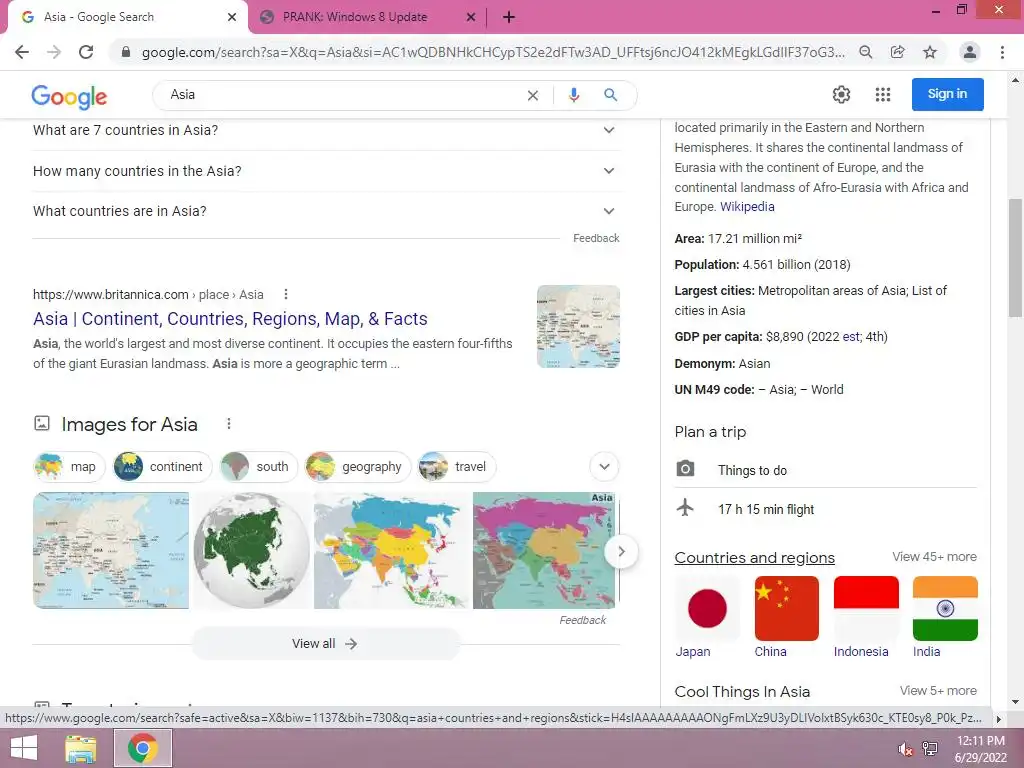Click the airplane icon for flight info

(685, 507)
